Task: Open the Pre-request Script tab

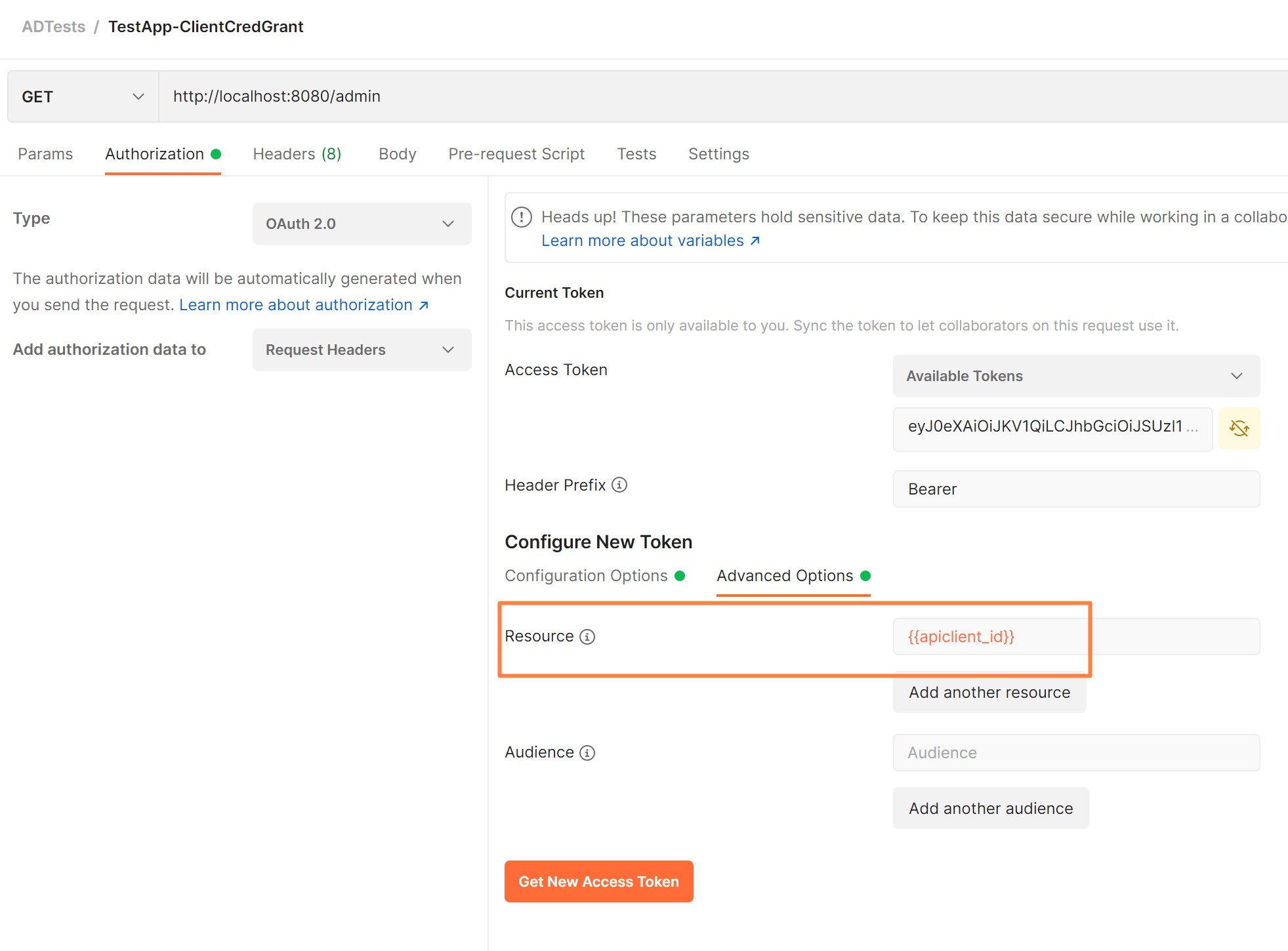Action: point(516,153)
